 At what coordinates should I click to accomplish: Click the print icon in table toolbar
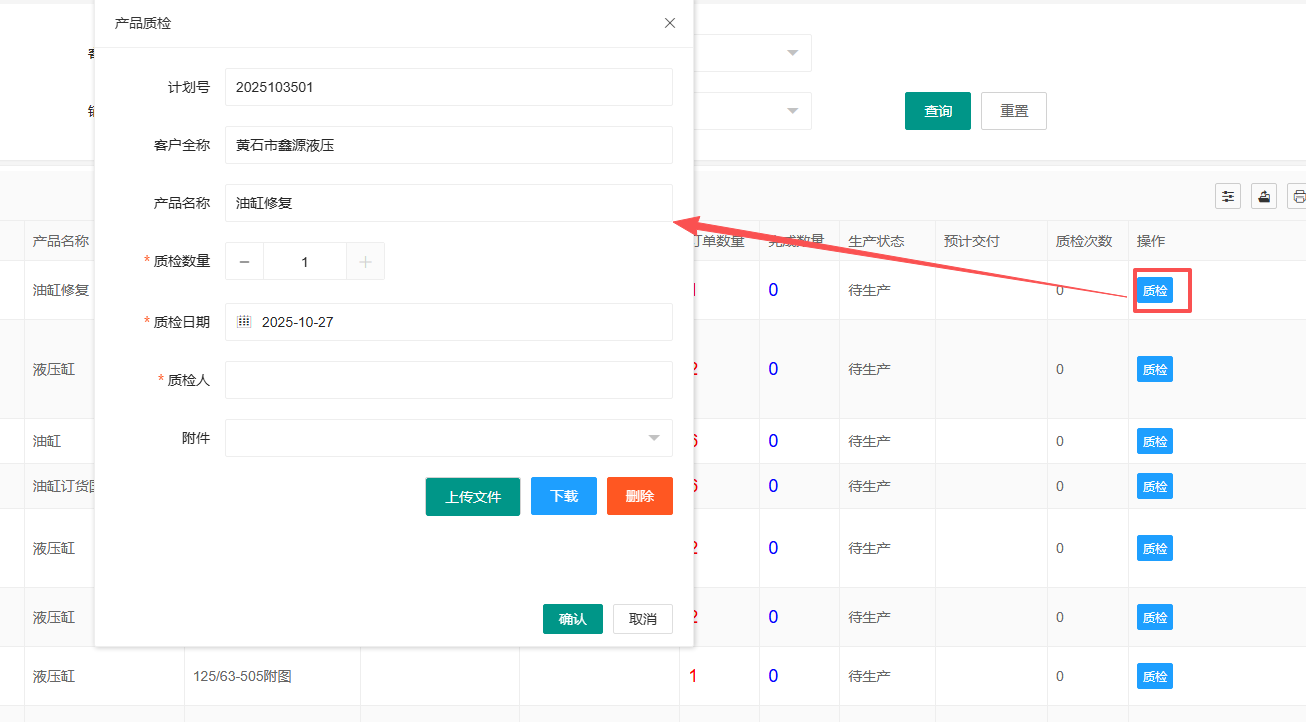[1298, 196]
